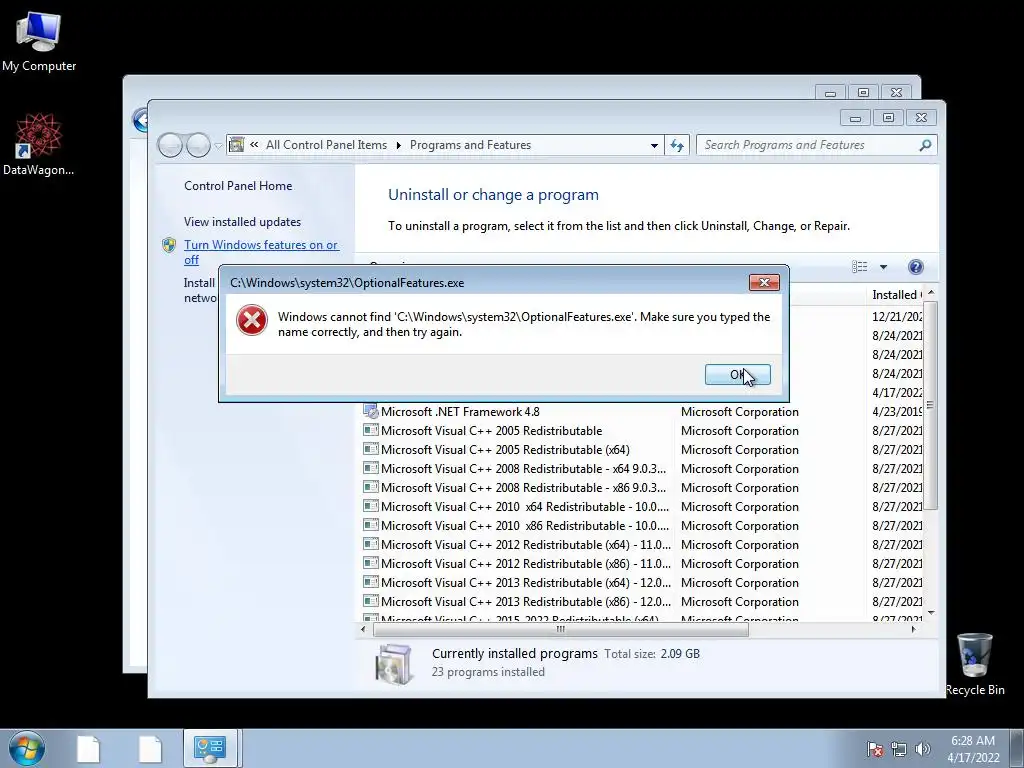This screenshot has height=768, width=1024.
Task: Maximize the background window behind Programs and Features
Action: coord(863,93)
